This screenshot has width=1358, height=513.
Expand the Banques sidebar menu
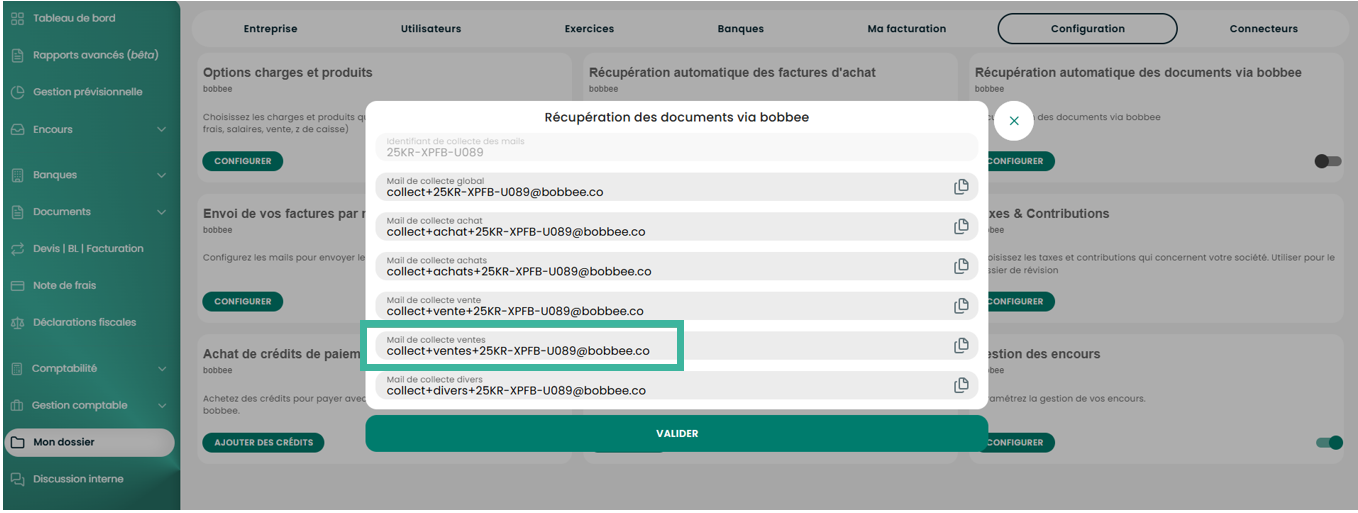point(161,175)
